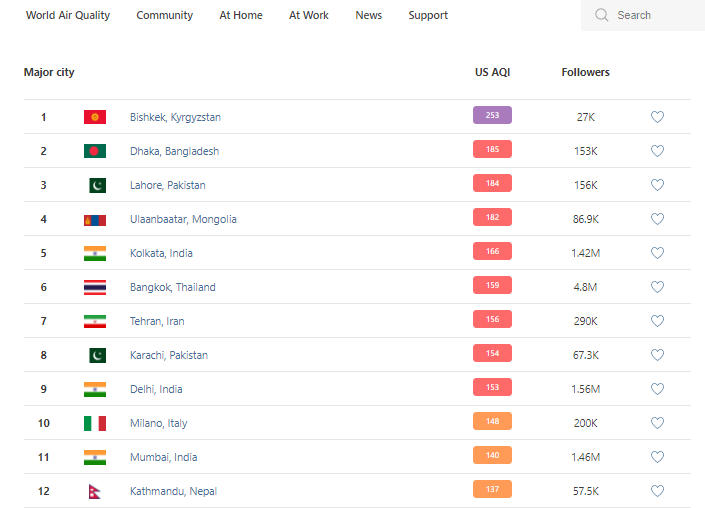705x508 pixels.
Task: Click the purple 253 AQI badge
Action: click(492, 115)
